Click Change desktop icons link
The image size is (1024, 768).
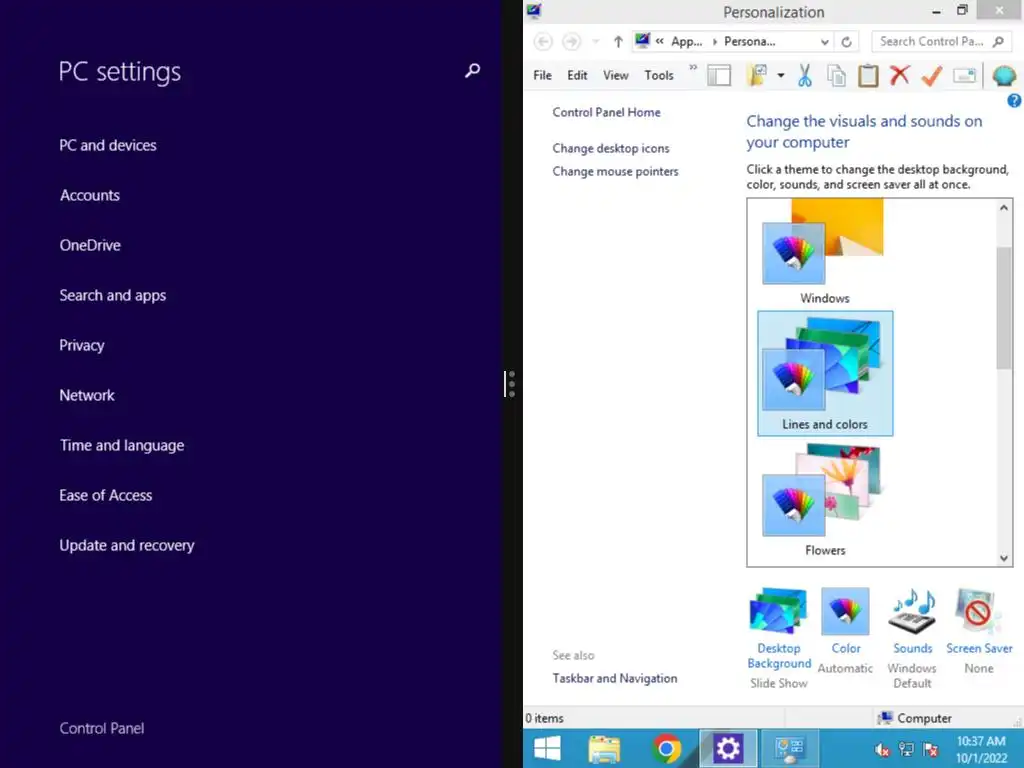point(611,148)
